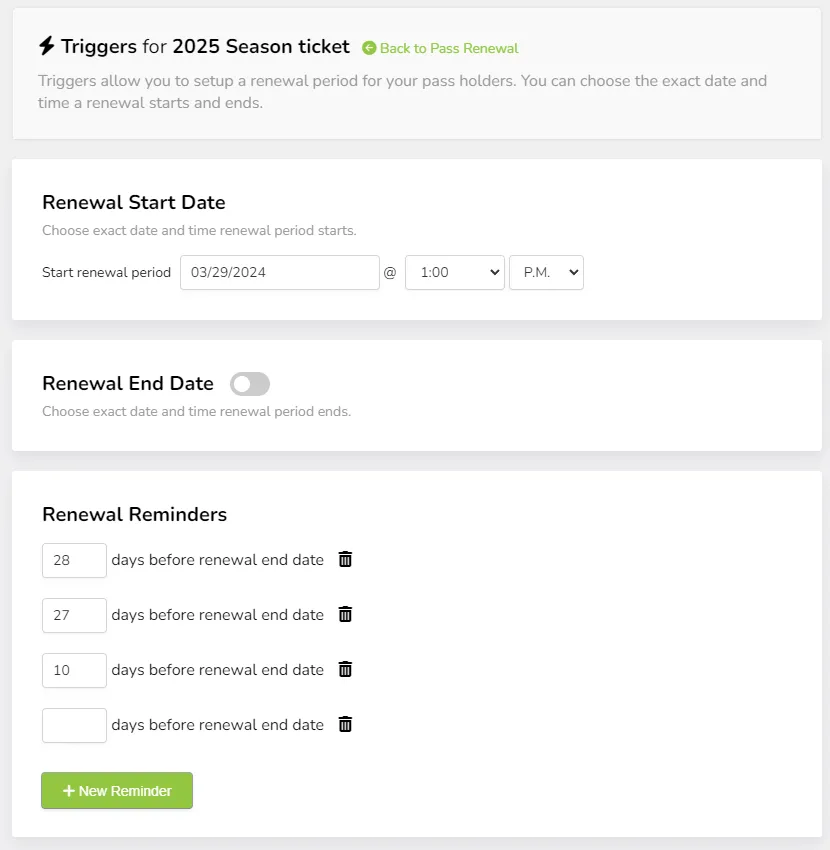Delete the 27 days reminder with trash icon

(x=345, y=614)
